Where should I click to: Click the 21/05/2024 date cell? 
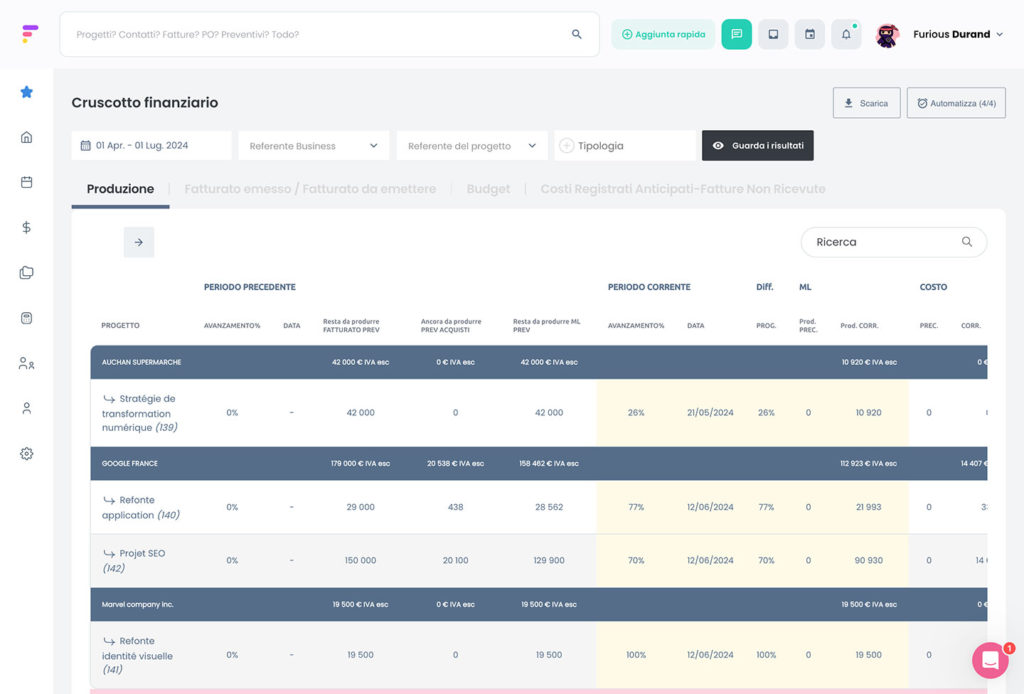click(x=710, y=413)
